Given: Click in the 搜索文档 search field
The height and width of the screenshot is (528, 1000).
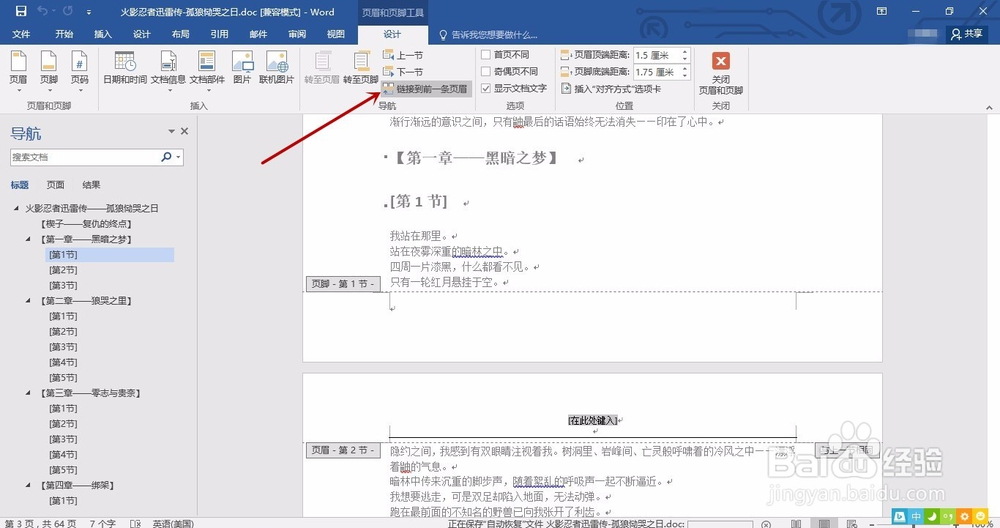Looking at the screenshot, I should [85, 157].
